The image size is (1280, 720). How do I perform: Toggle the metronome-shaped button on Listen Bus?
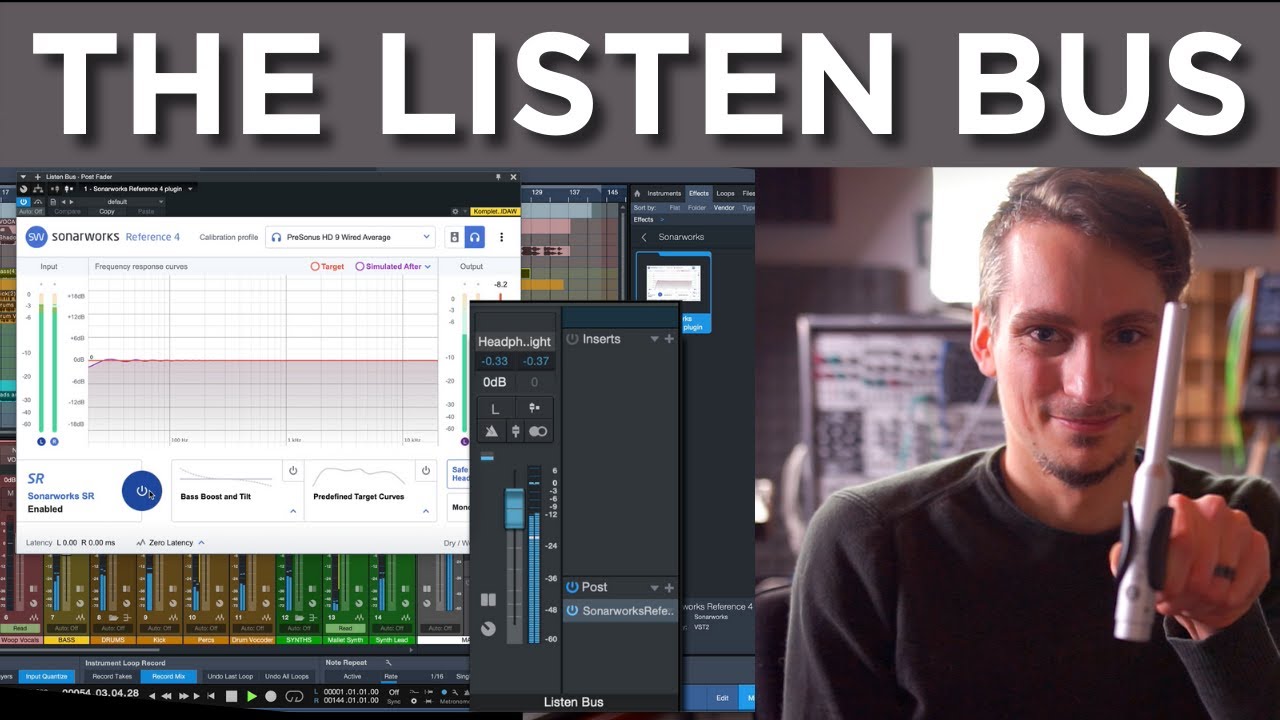click(490, 431)
